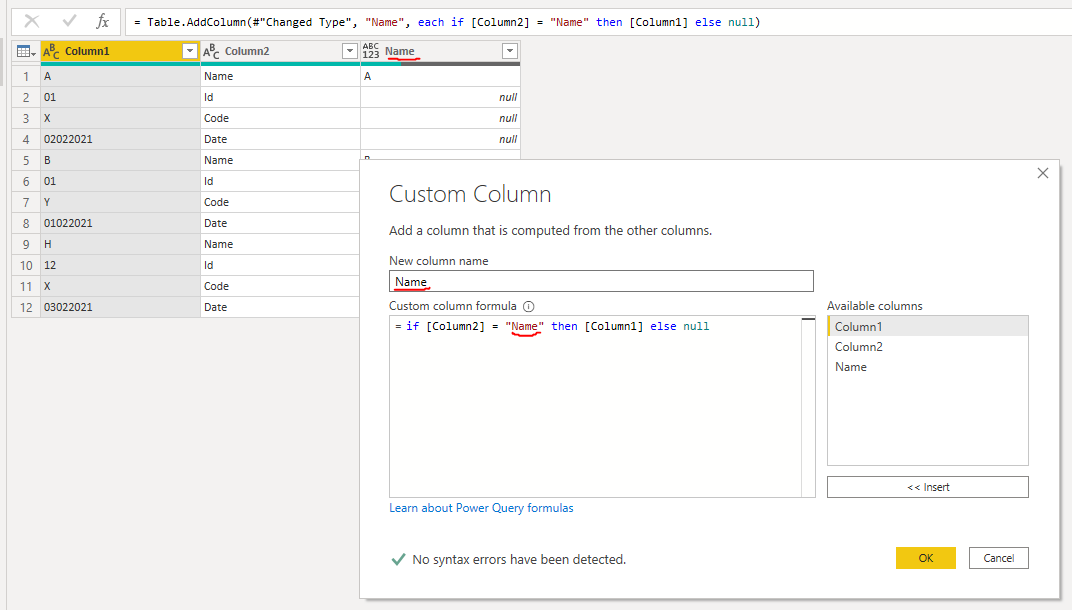
Task: Select row number 12
Action: tap(26, 307)
